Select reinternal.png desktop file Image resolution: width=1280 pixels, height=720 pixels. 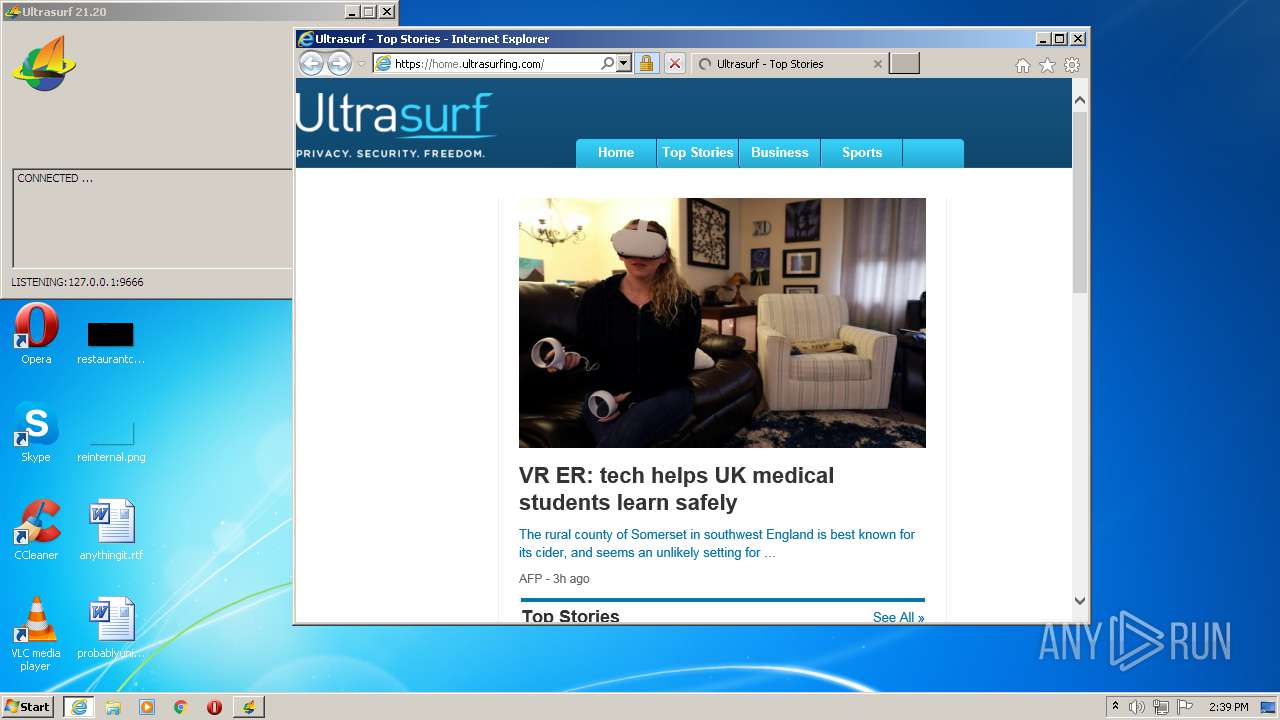coord(111,441)
